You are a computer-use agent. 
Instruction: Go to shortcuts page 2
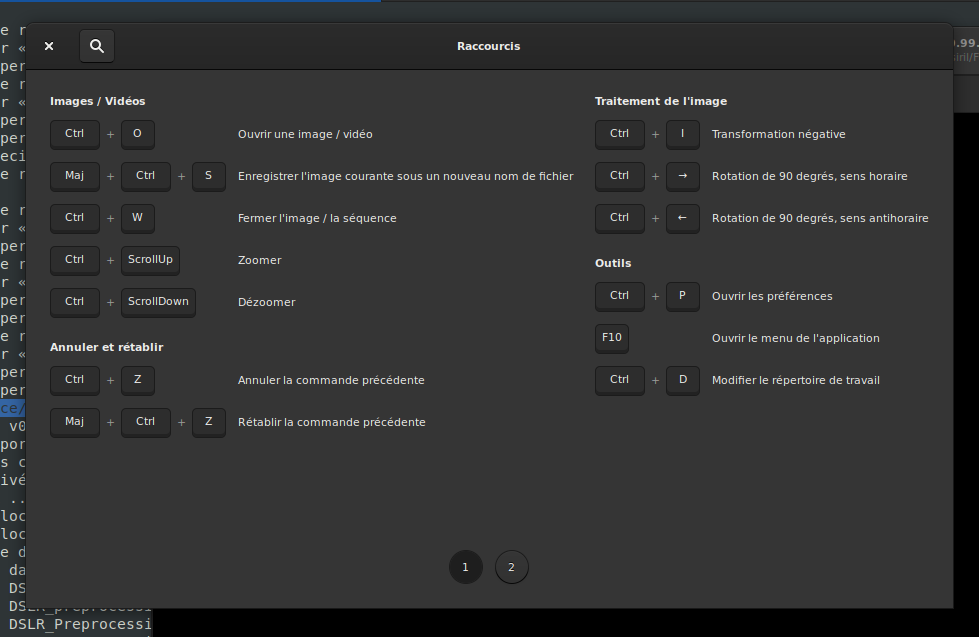(511, 567)
